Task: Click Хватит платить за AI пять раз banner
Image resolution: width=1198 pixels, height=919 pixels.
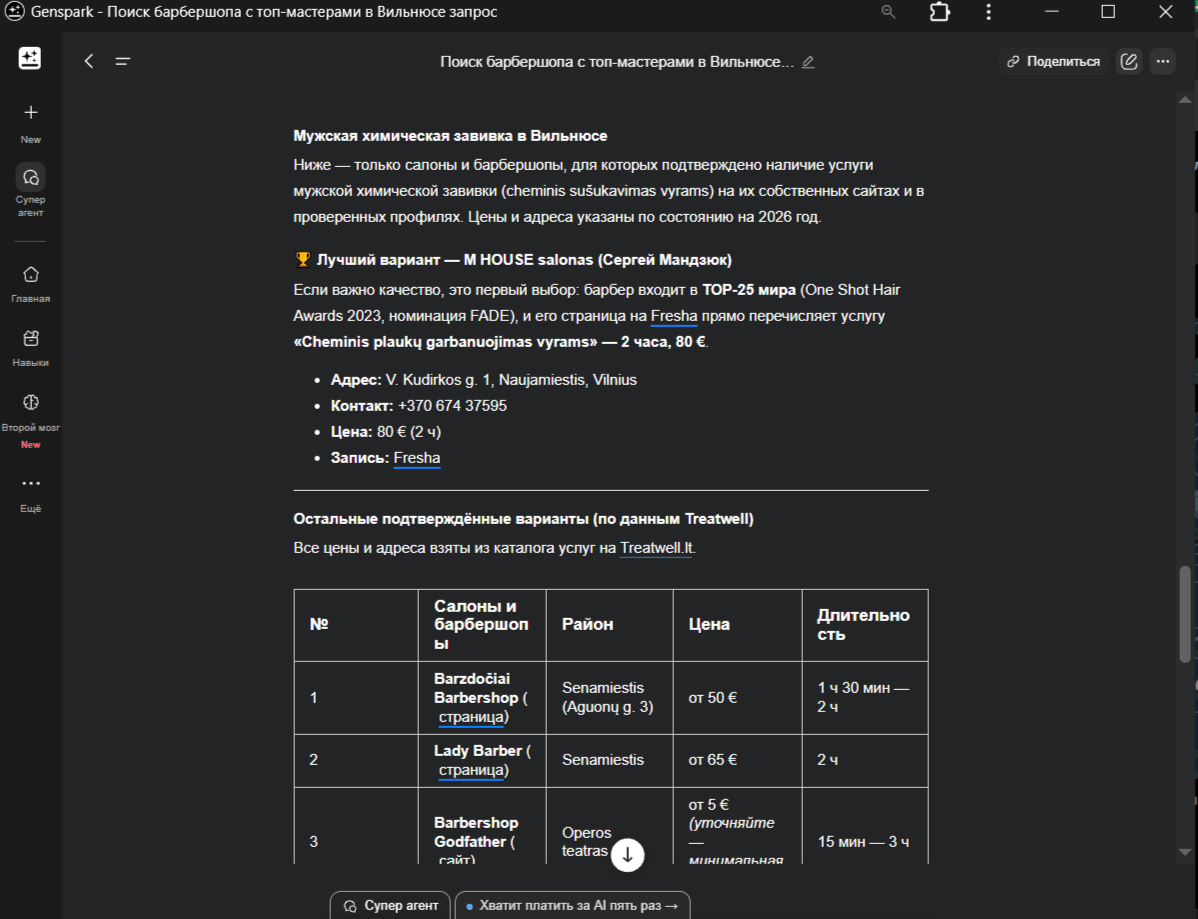Action: point(572,905)
